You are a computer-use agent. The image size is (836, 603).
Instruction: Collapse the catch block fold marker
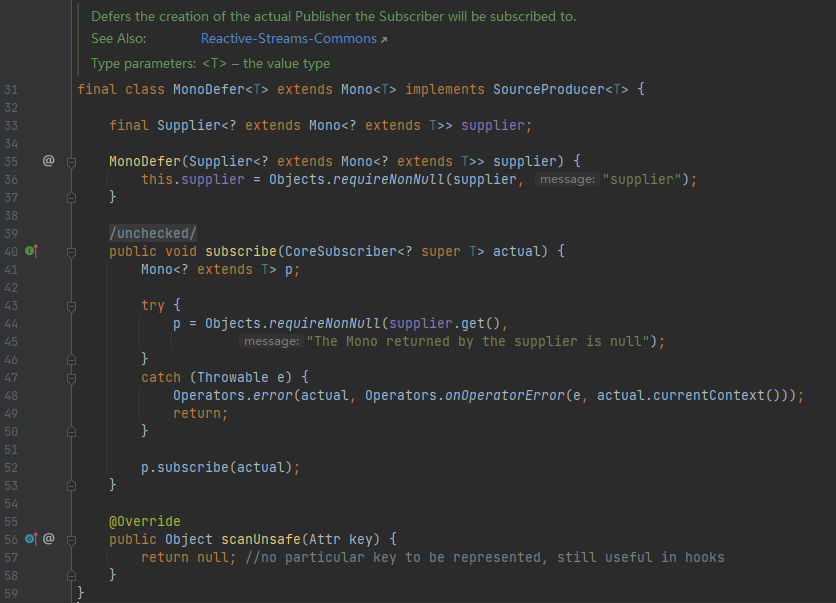pos(71,377)
